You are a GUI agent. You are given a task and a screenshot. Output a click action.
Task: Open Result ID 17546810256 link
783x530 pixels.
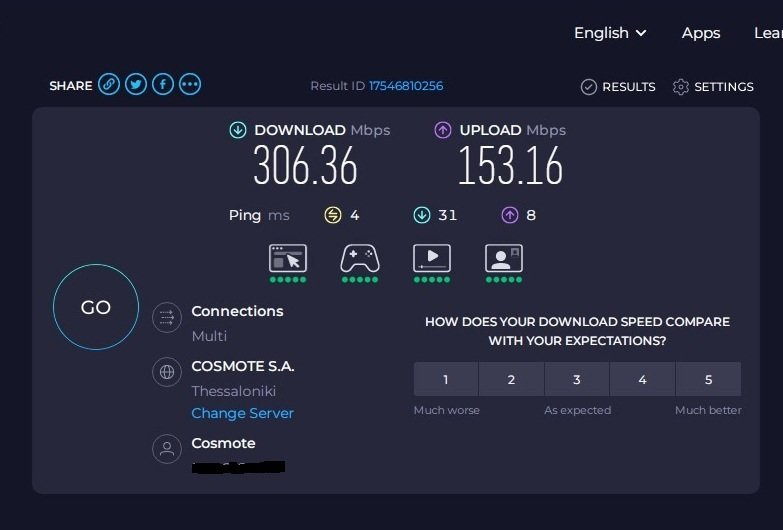tap(406, 86)
